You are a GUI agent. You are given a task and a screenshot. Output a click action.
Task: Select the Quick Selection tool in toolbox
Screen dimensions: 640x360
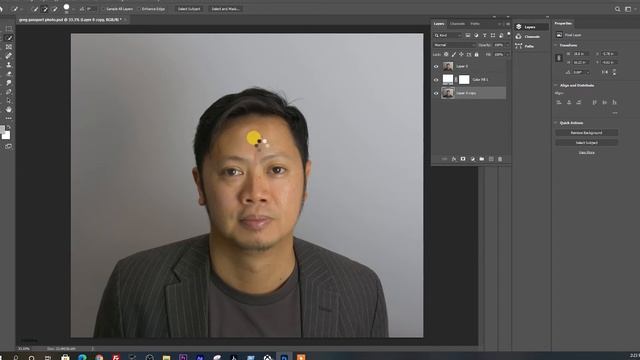(x=9, y=38)
